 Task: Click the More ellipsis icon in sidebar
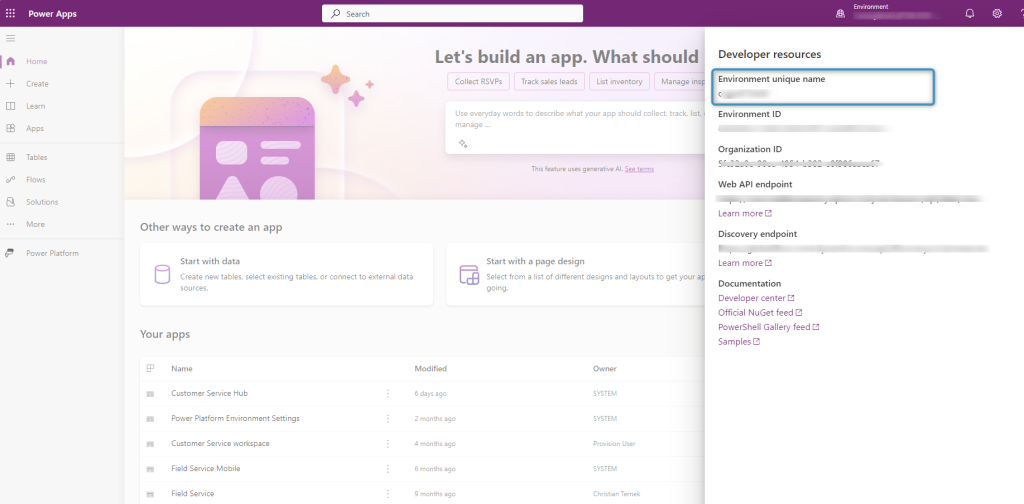[10, 224]
